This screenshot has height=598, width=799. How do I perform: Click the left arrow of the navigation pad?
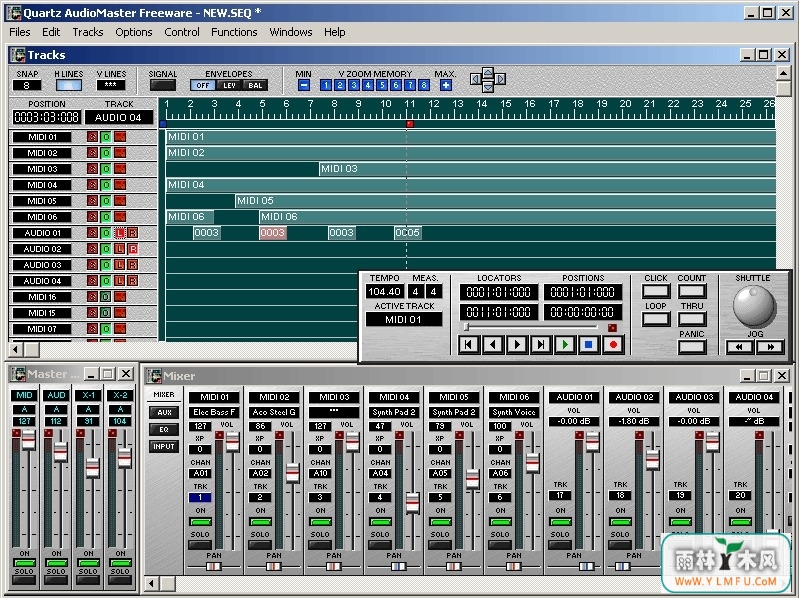(x=475, y=79)
